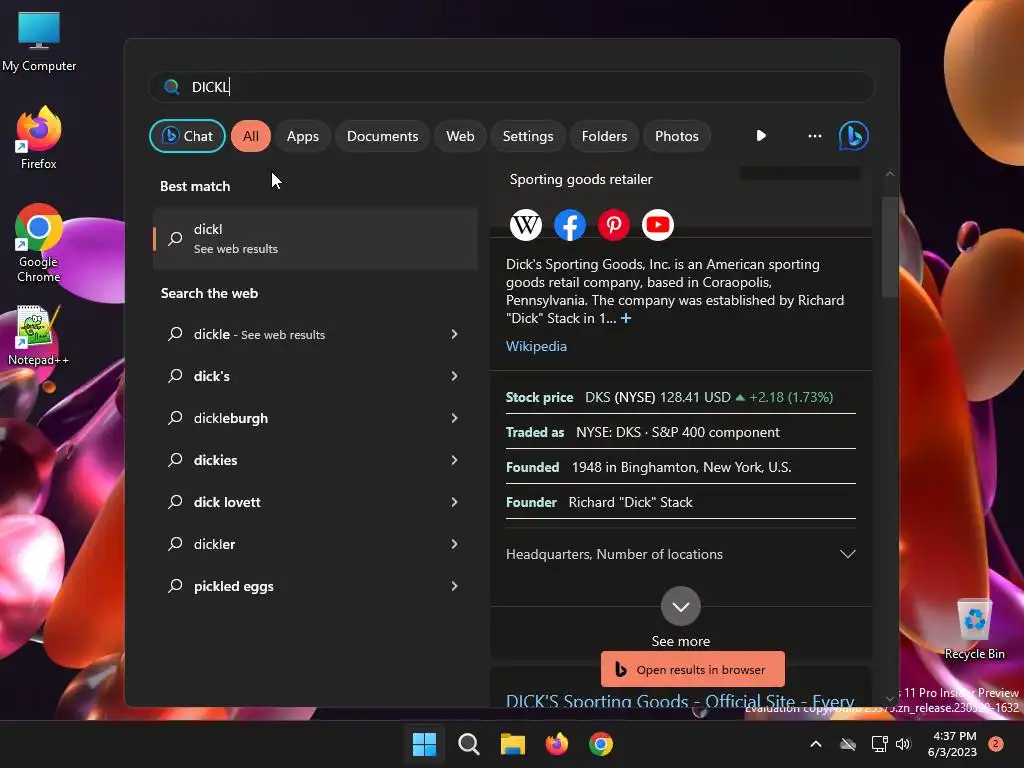
Task: Click the Founded 1948 in Binghamton row
Action: [x=680, y=467]
